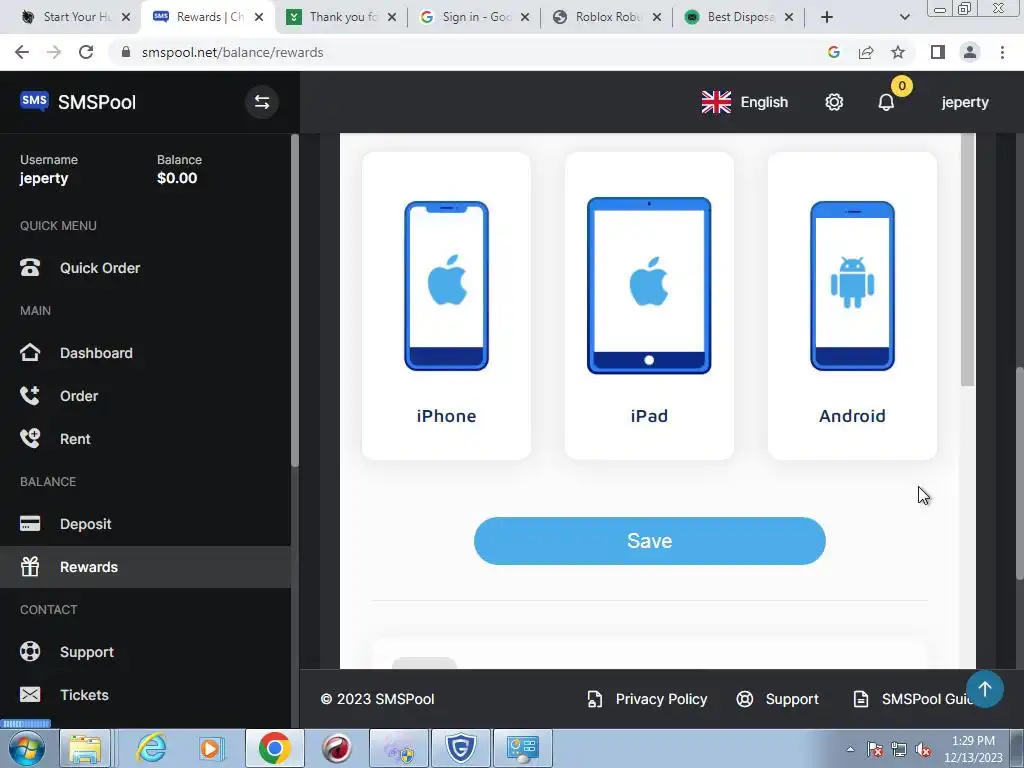Image resolution: width=1024 pixels, height=768 pixels.
Task: Open Tickets in the sidebar
Action: [x=145, y=695]
